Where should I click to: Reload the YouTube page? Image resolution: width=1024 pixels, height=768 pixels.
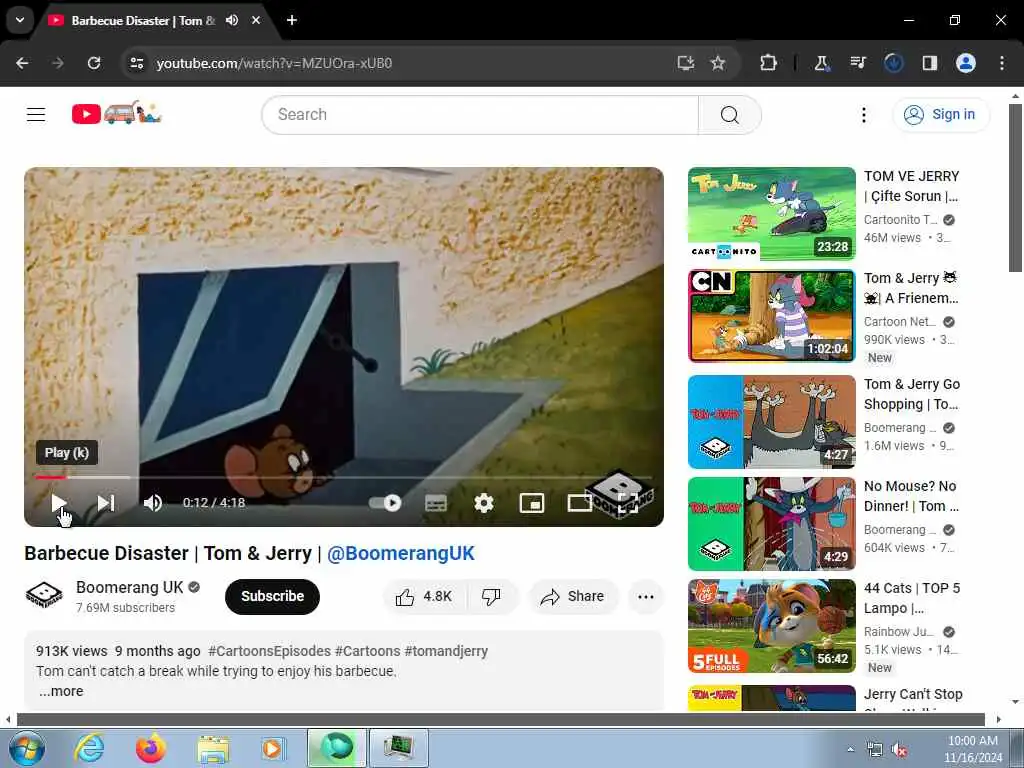94,63
